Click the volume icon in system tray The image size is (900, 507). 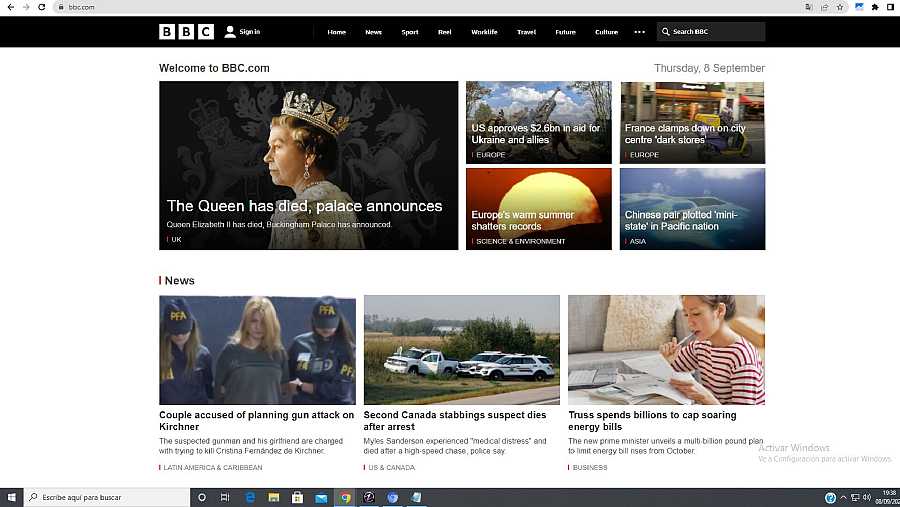(866, 497)
